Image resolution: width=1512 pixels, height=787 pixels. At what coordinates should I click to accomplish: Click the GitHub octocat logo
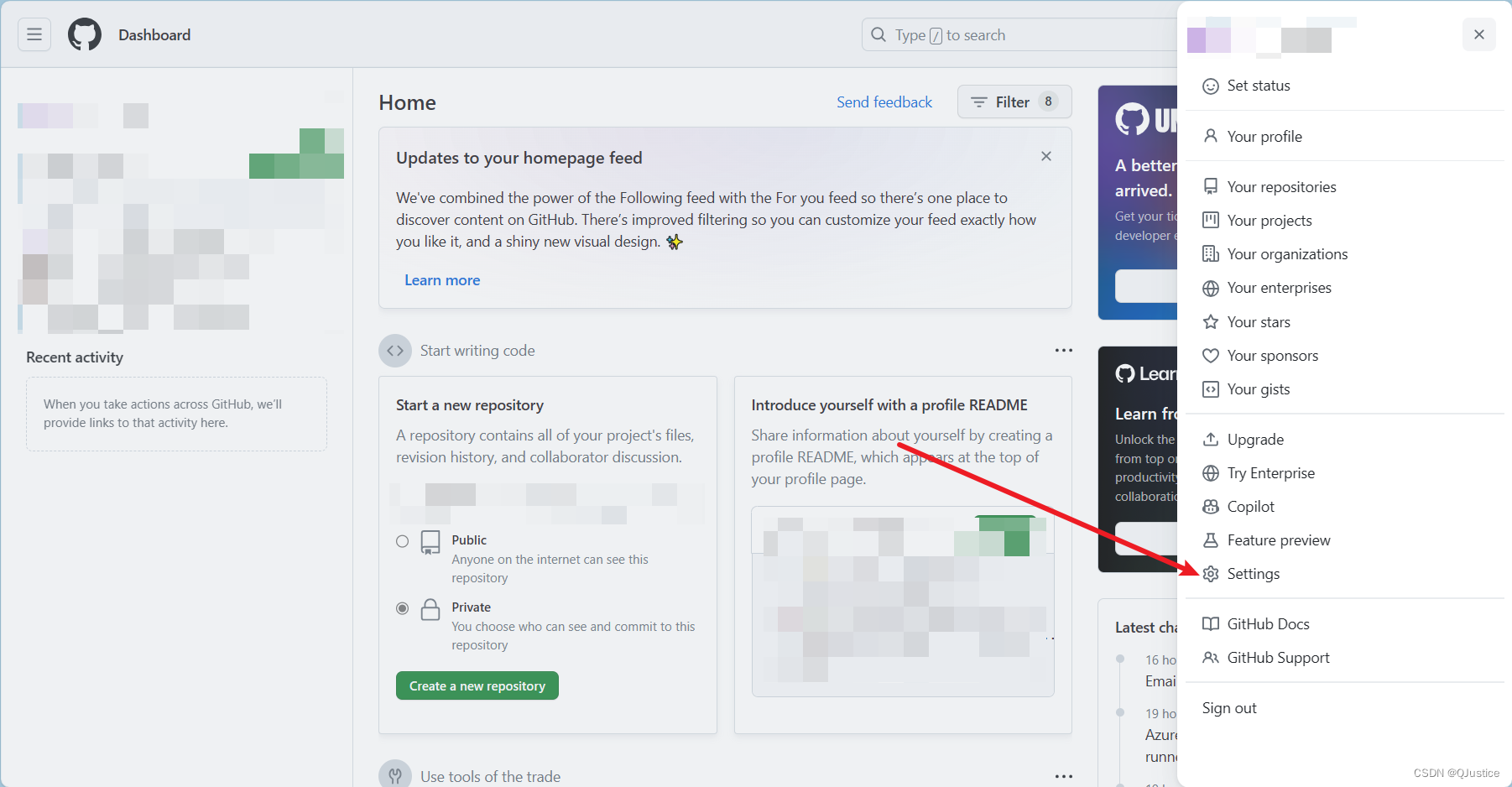[x=83, y=34]
